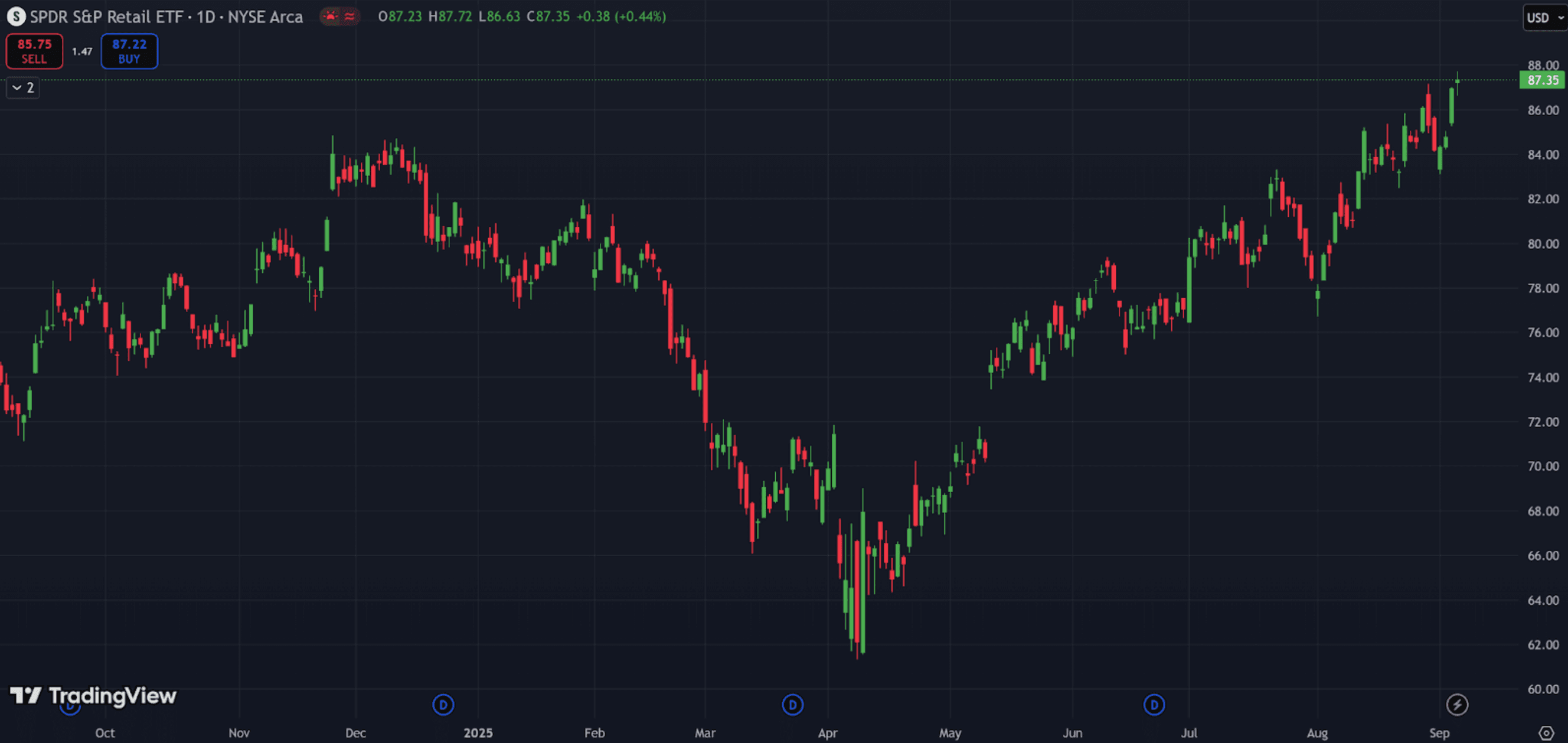Expand the collapsed indicators legend showing 2
The image size is (1568, 743).
(x=23, y=87)
